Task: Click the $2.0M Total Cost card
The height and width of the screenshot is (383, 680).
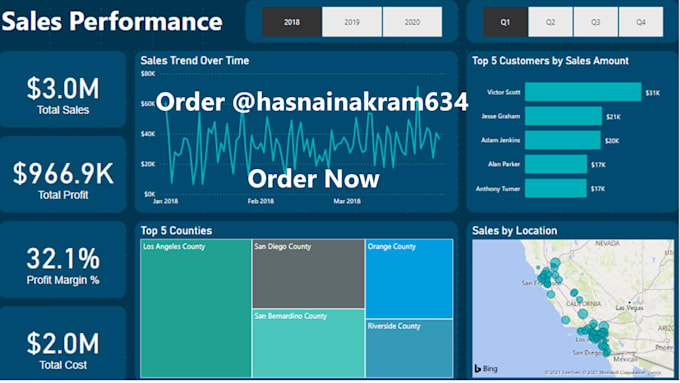Action: (63, 344)
